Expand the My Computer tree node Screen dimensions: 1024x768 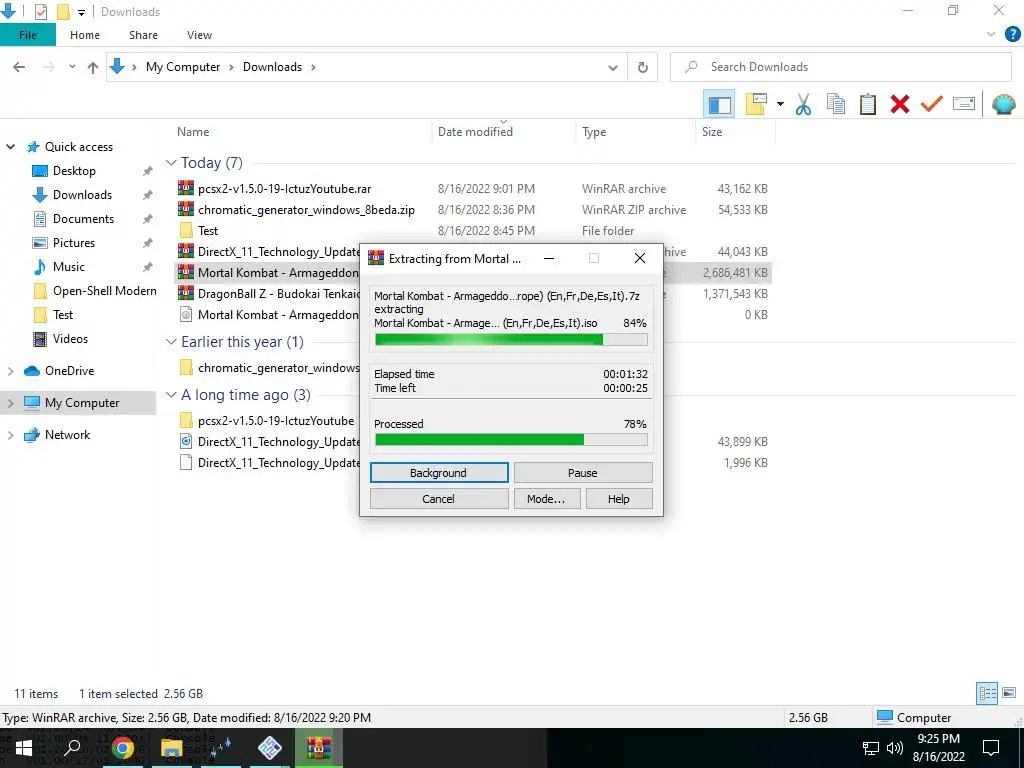[10, 403]
